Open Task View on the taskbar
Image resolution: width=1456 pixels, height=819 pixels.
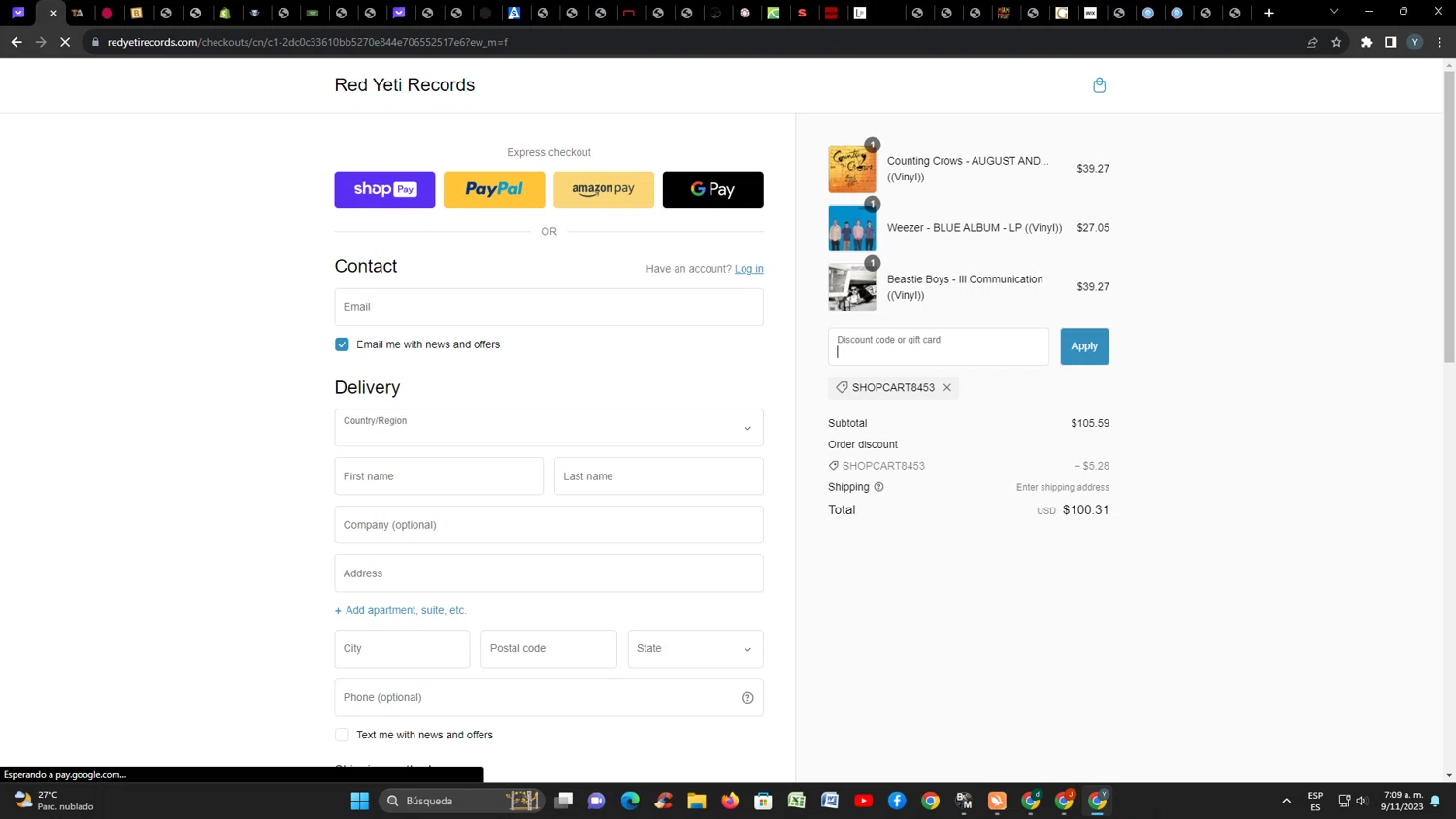[564, 801]
